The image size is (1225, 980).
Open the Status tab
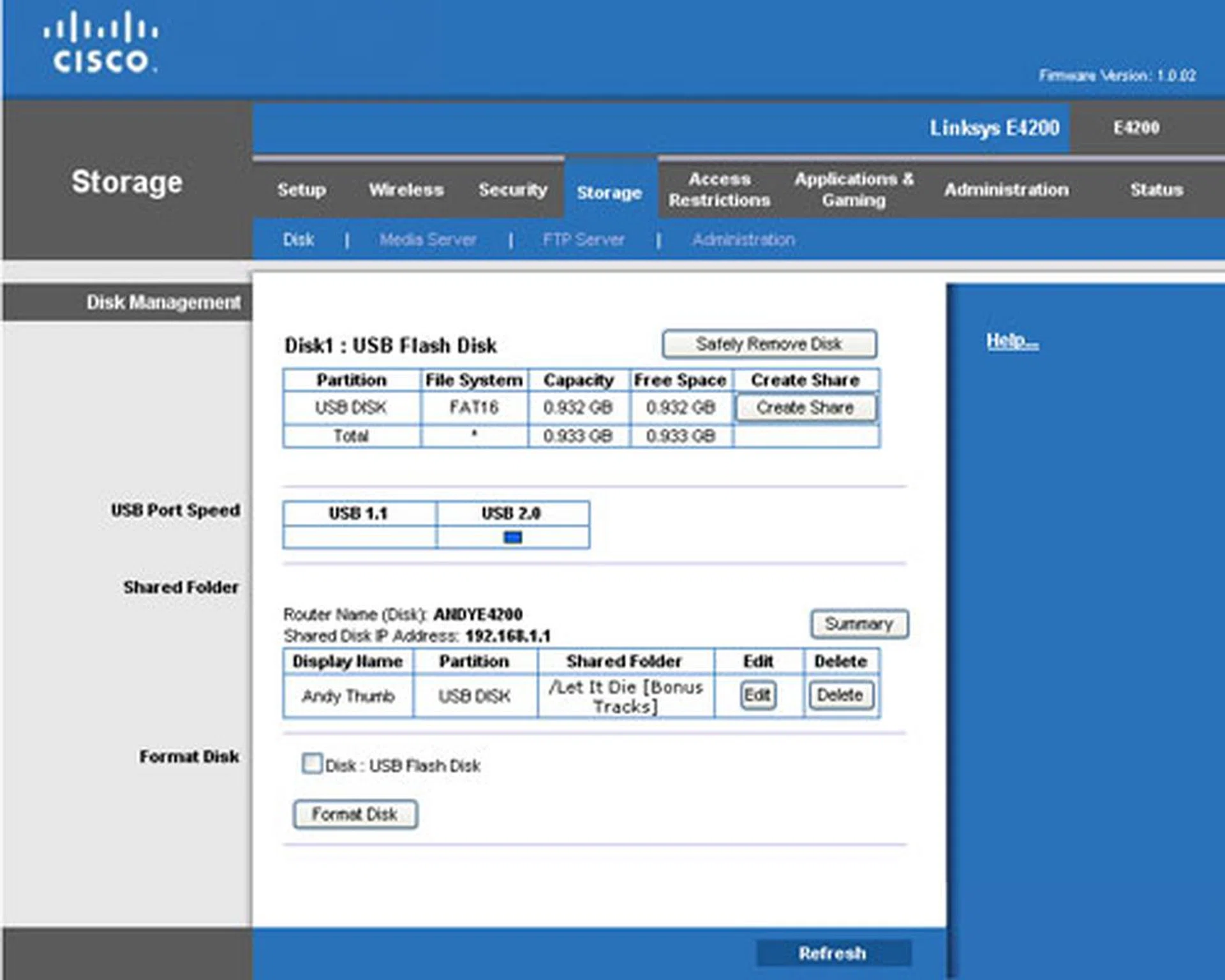(x=1156, y=189)
